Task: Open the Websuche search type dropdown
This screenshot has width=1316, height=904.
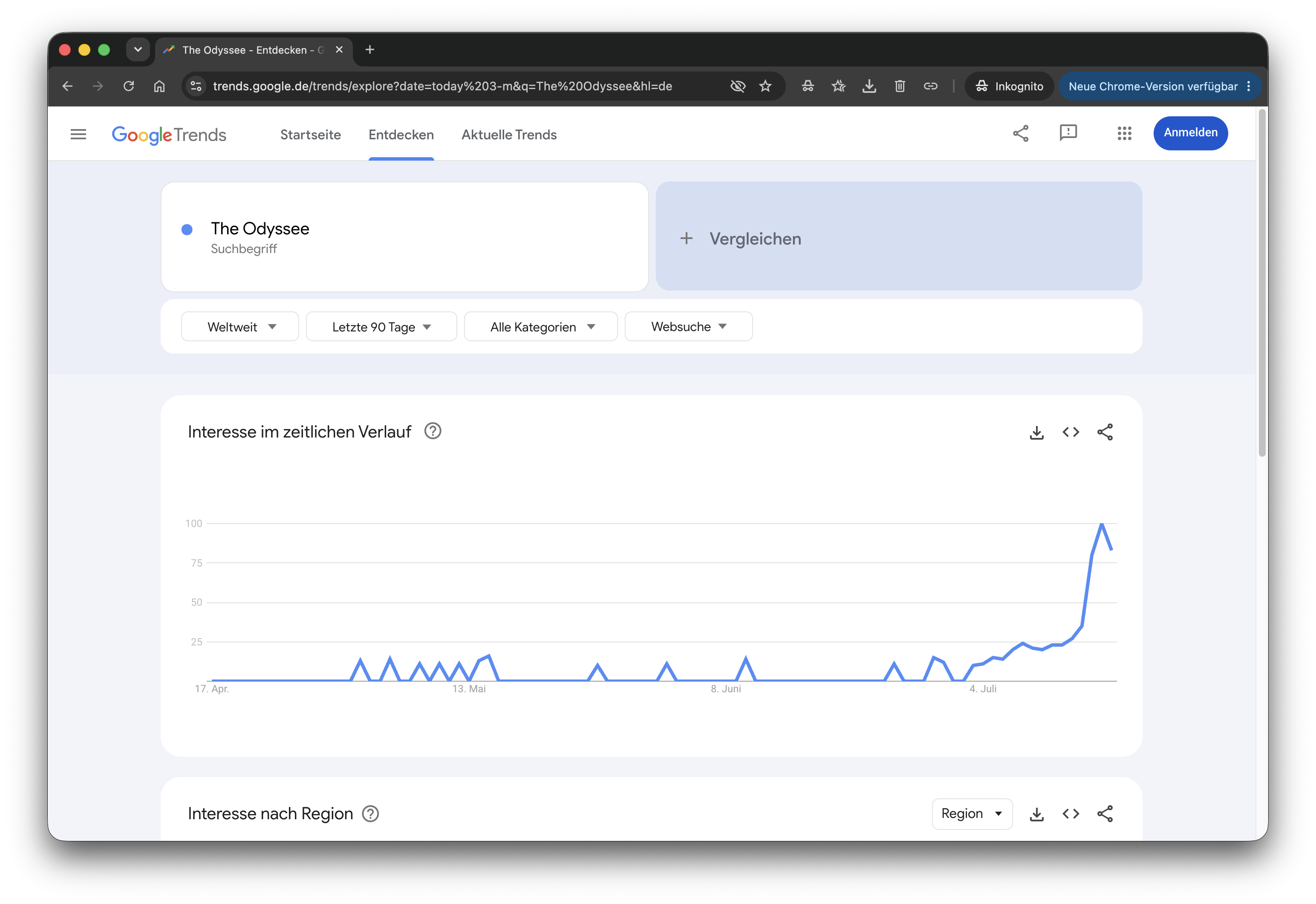Action: (688, 327)
